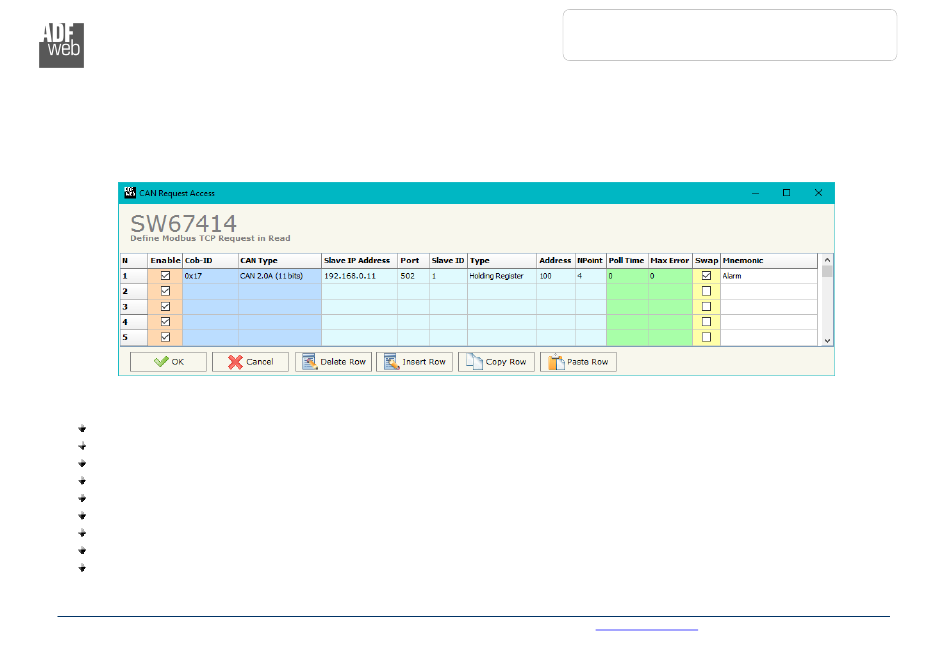Click the Slave IP Address column header
This screenshot has width=950, height=667.
[x=358, y=260]
